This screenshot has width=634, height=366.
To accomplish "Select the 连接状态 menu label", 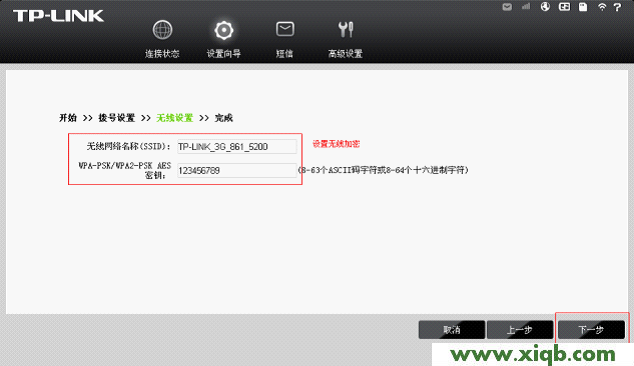I will pyautogui.click(x=162, y=53).
